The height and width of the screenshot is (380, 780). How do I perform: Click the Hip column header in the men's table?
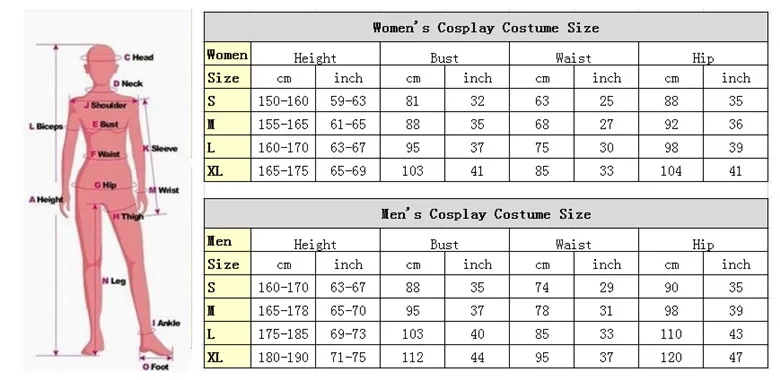703,244
